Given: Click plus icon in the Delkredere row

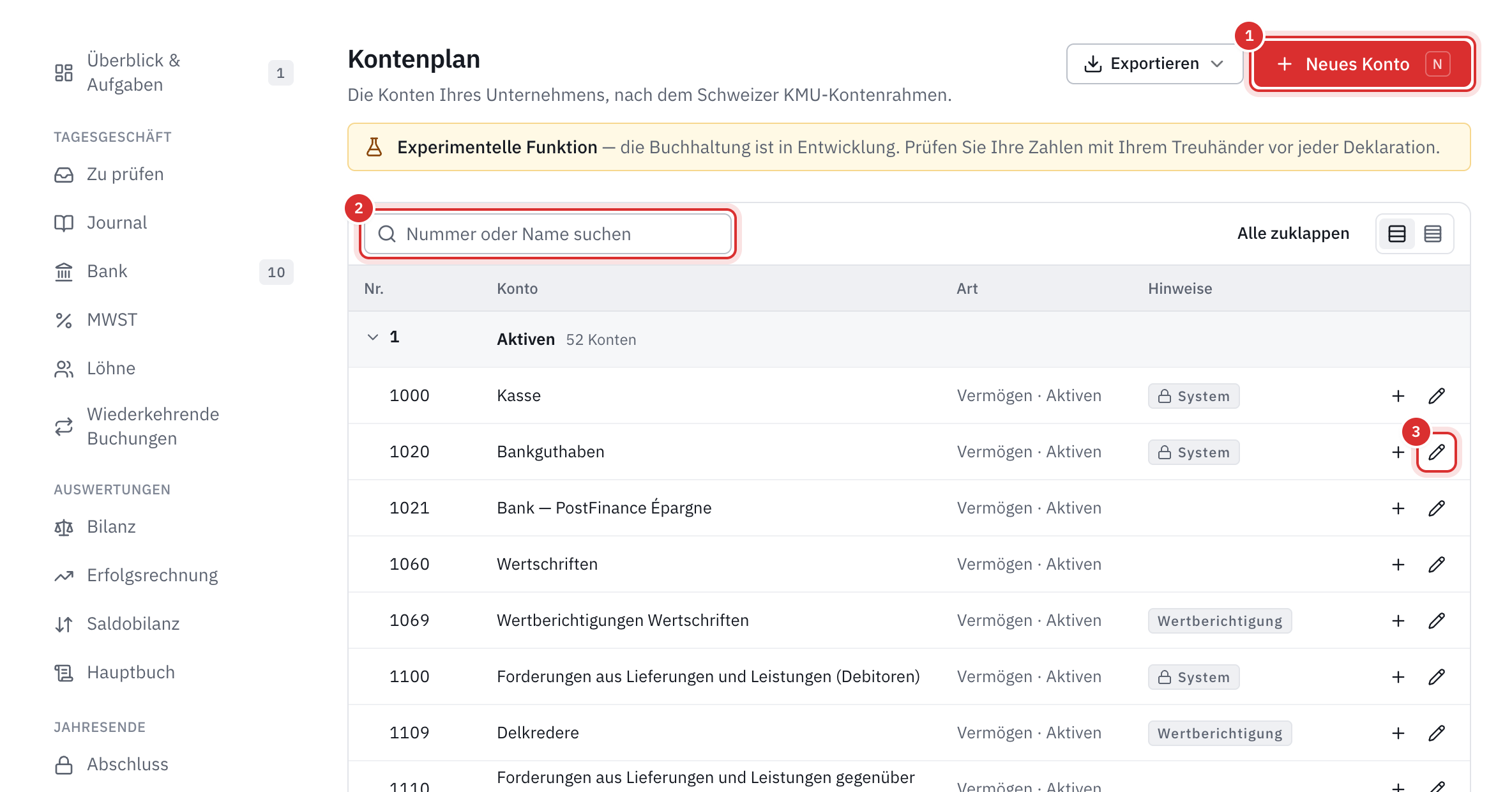Looking at the screenshot, I should [x=1398, y=733].
